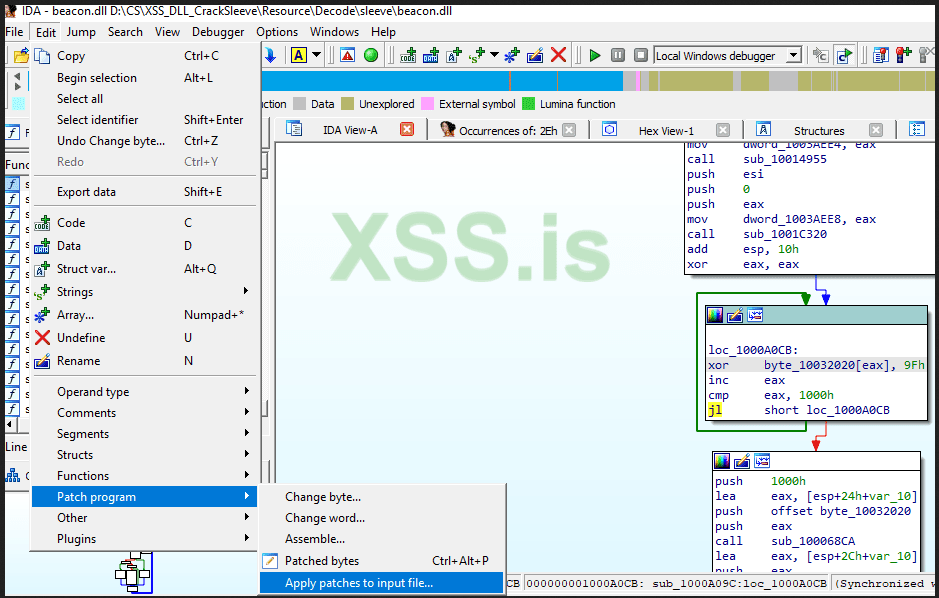
Task: Open the Search menu
Action: point(125,32)
